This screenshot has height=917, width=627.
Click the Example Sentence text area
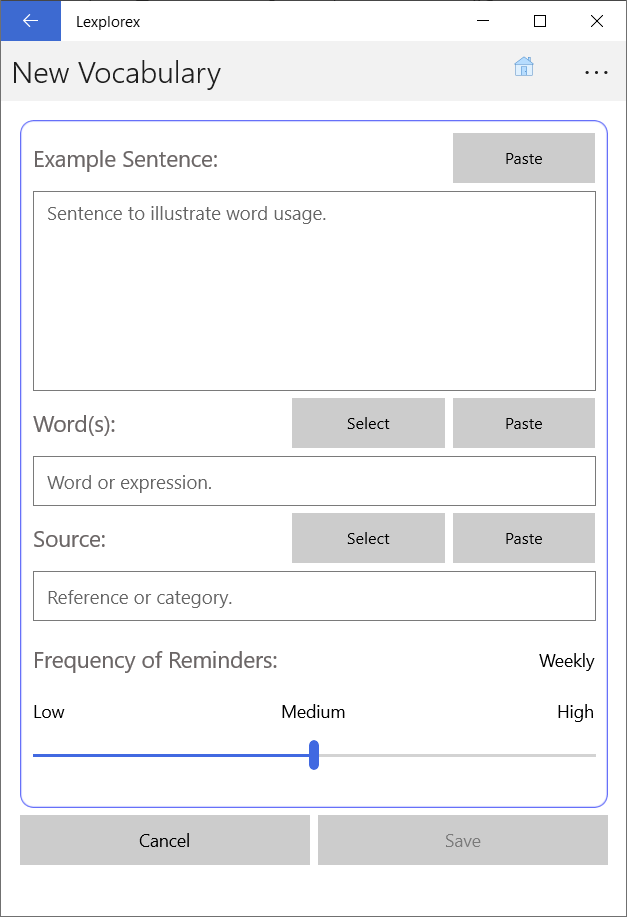click(314, 290)
